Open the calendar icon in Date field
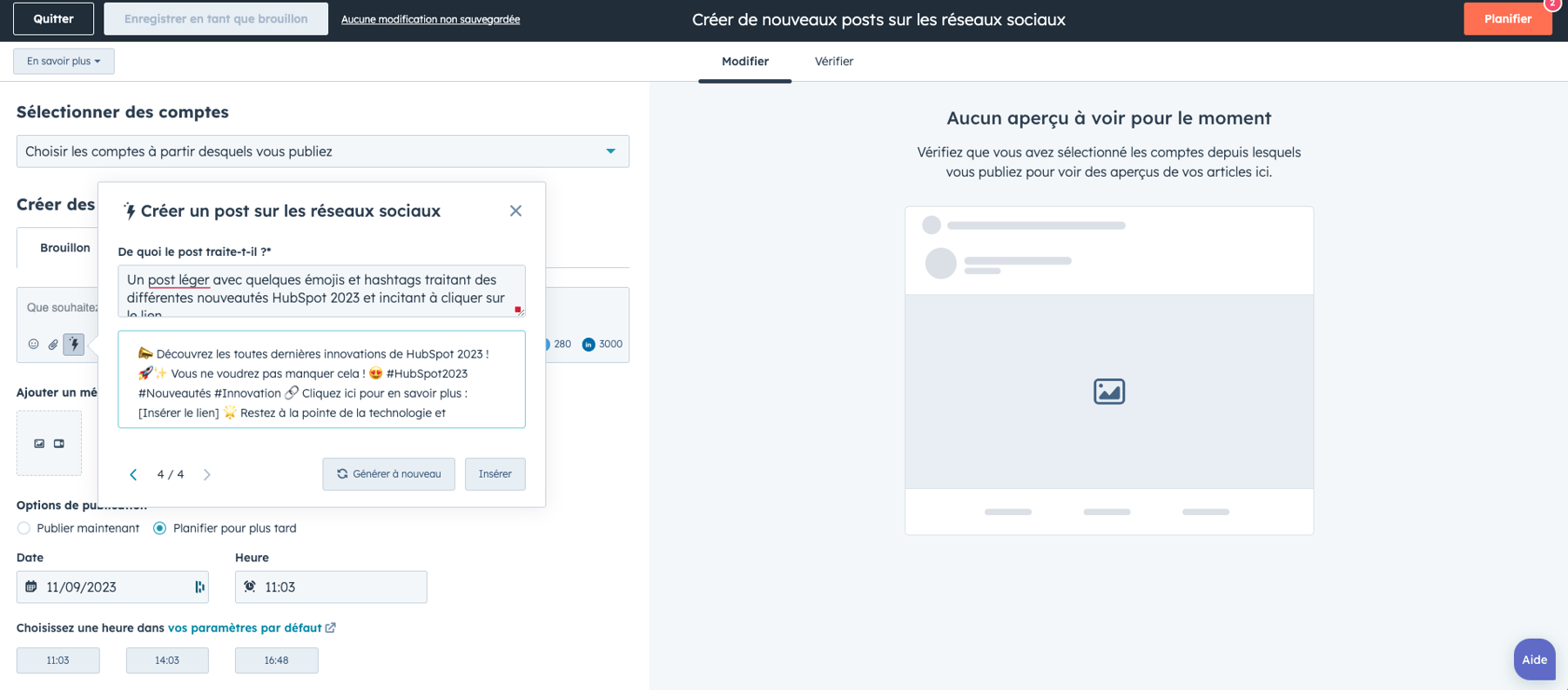 click(x=31, y=587)
